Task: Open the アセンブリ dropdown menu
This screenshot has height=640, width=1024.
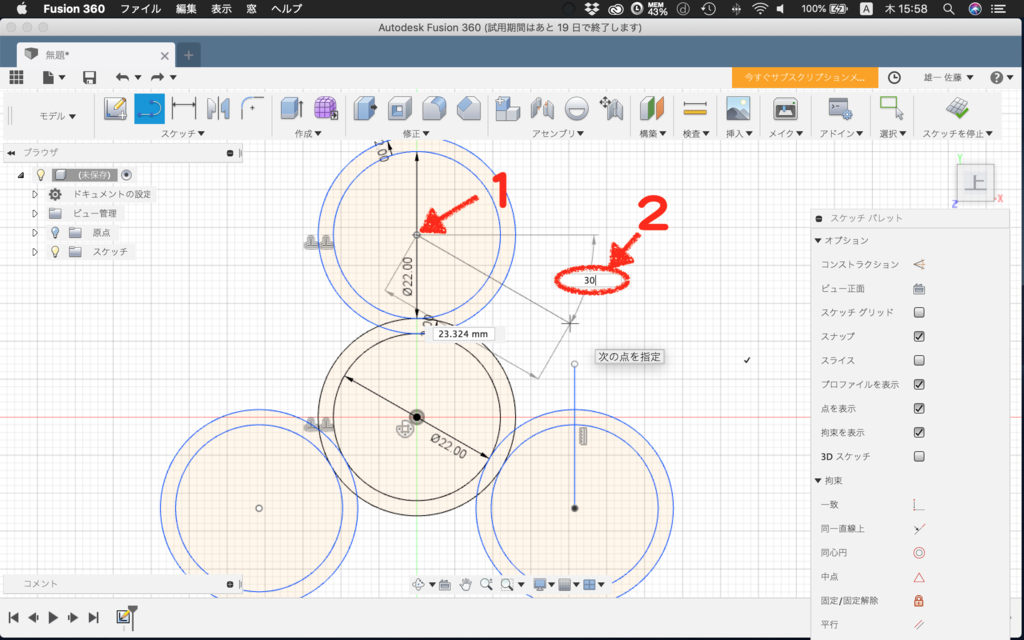Action: coord(558,133)
